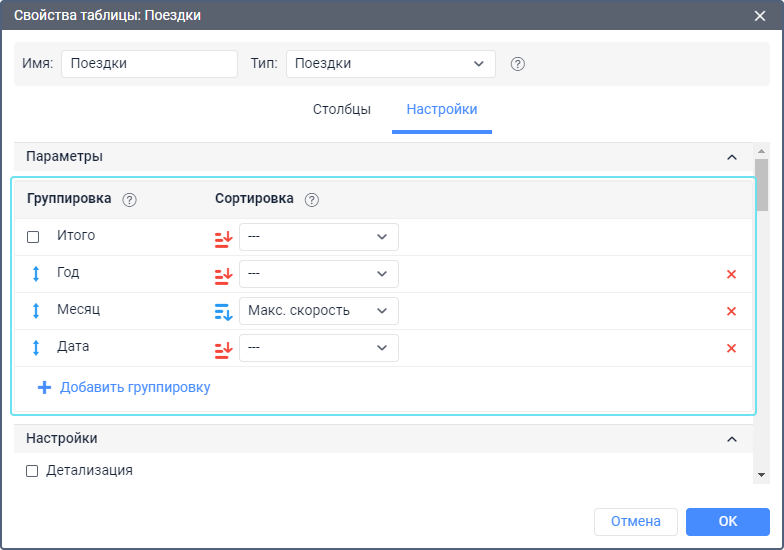Click the sort direction icon for Месяц row
The height and width of the screenshot is (550, 784).
pyautogui.click(x=223, y=311)
